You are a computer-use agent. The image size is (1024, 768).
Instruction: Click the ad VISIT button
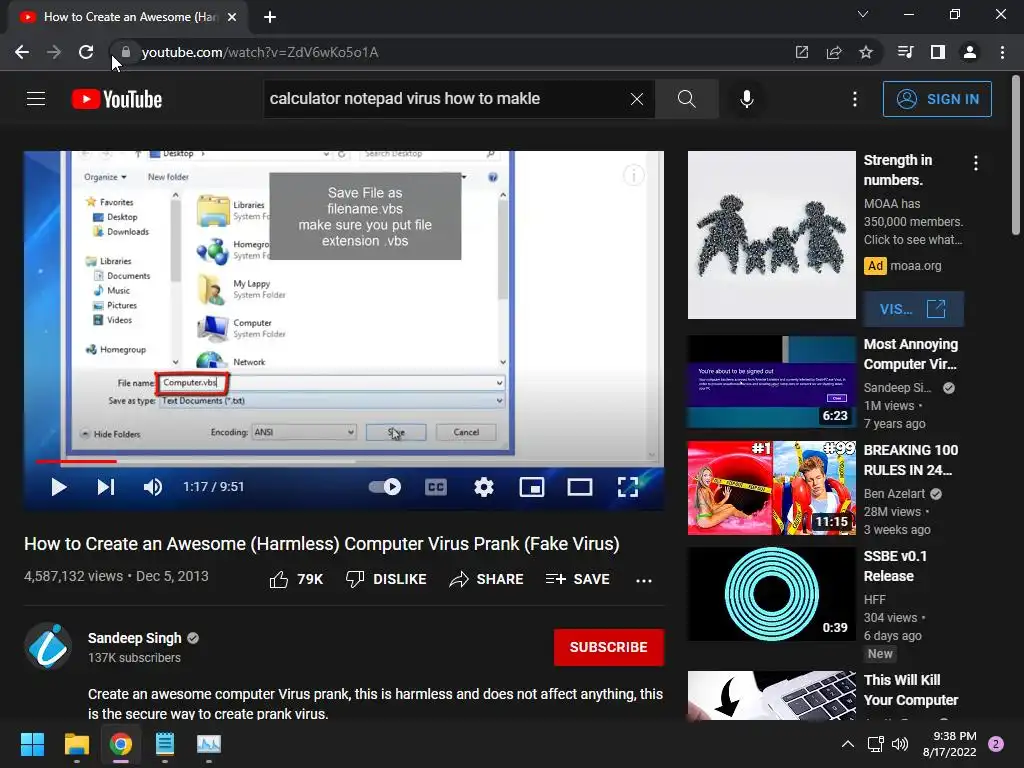pyautogui.click(x=913, y=309)
